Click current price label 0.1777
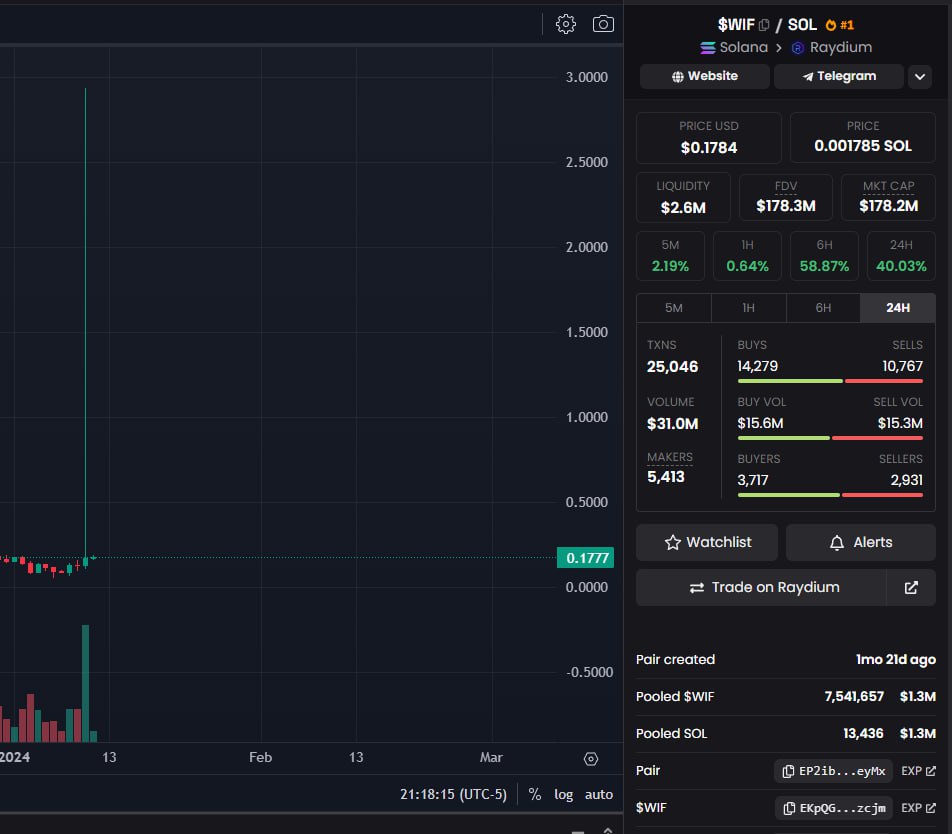 tap(585, 558)
